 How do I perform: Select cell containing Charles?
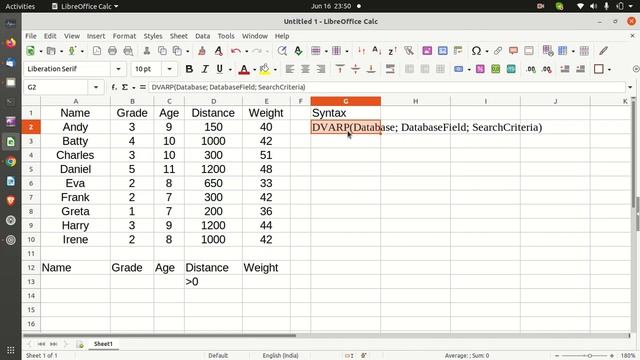pyautogui.click(x=76, y=155)
